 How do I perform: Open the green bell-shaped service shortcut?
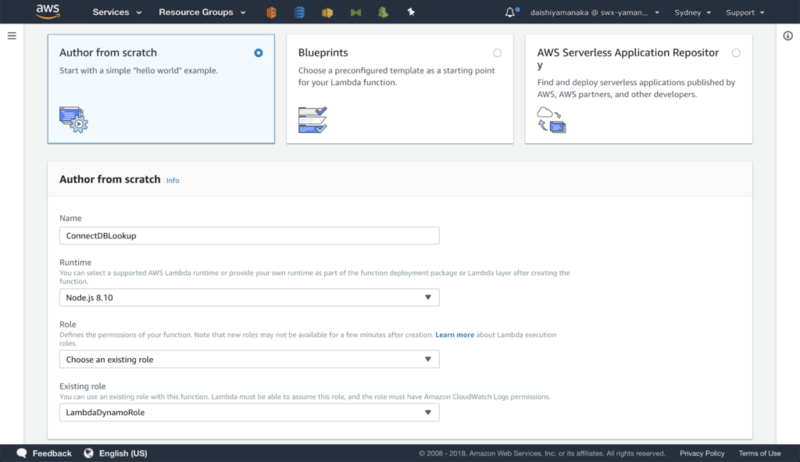pyautogui.click(x=383, y=12)
